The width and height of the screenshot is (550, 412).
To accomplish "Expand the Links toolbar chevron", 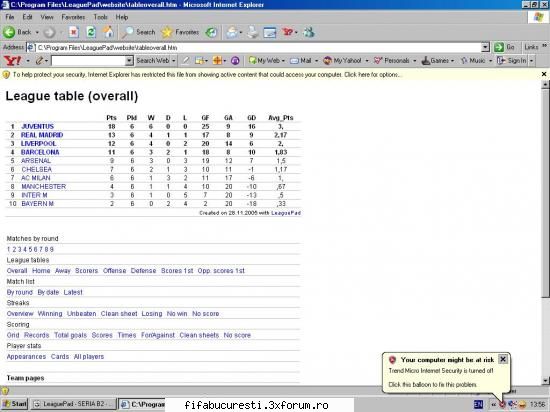I will 545,46.
